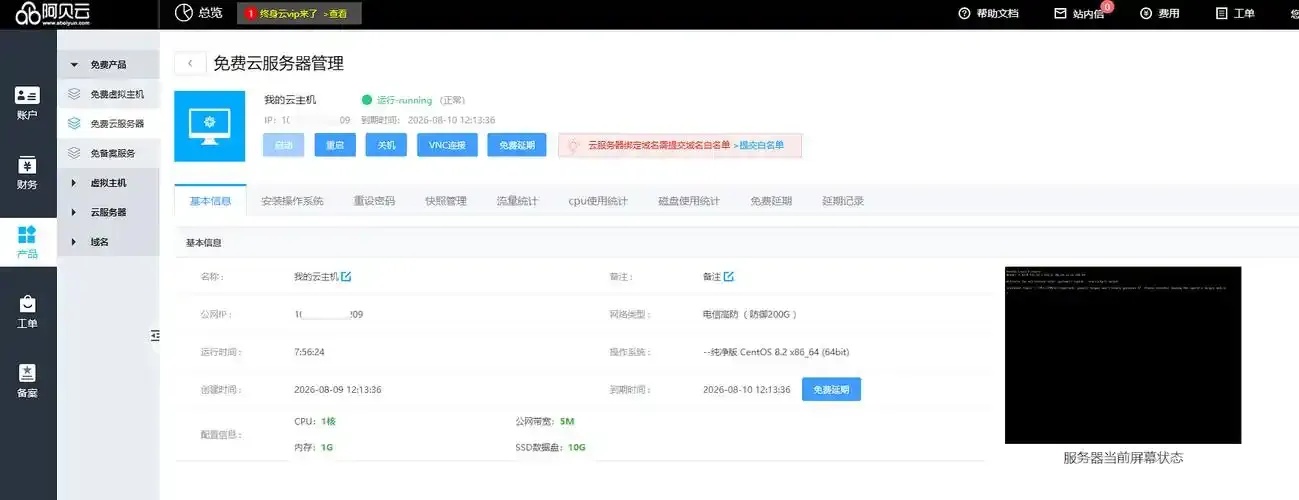1299x500 pixels.
Task: Open the cpu使用统计 tab
Action: click(x=598, y=201)
